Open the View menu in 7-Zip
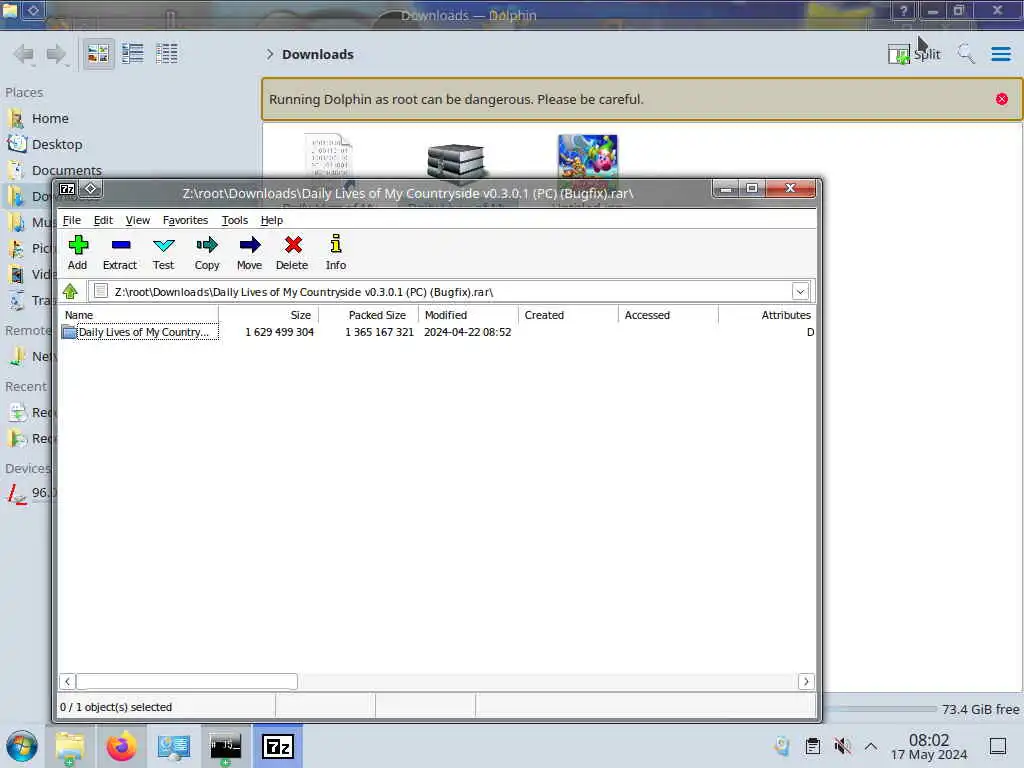The image size is (1024, 768). (x=138, y=220)
